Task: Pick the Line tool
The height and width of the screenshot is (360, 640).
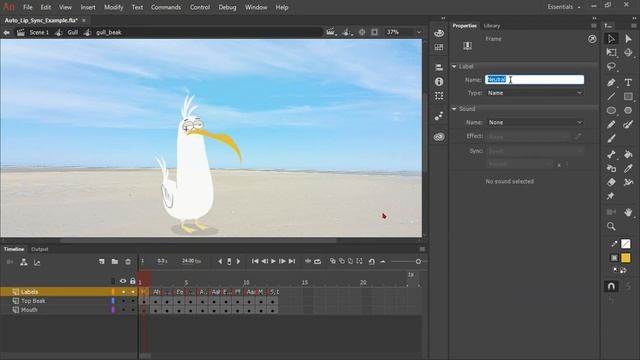Action: pyautogui.click(x=611, y=97)
